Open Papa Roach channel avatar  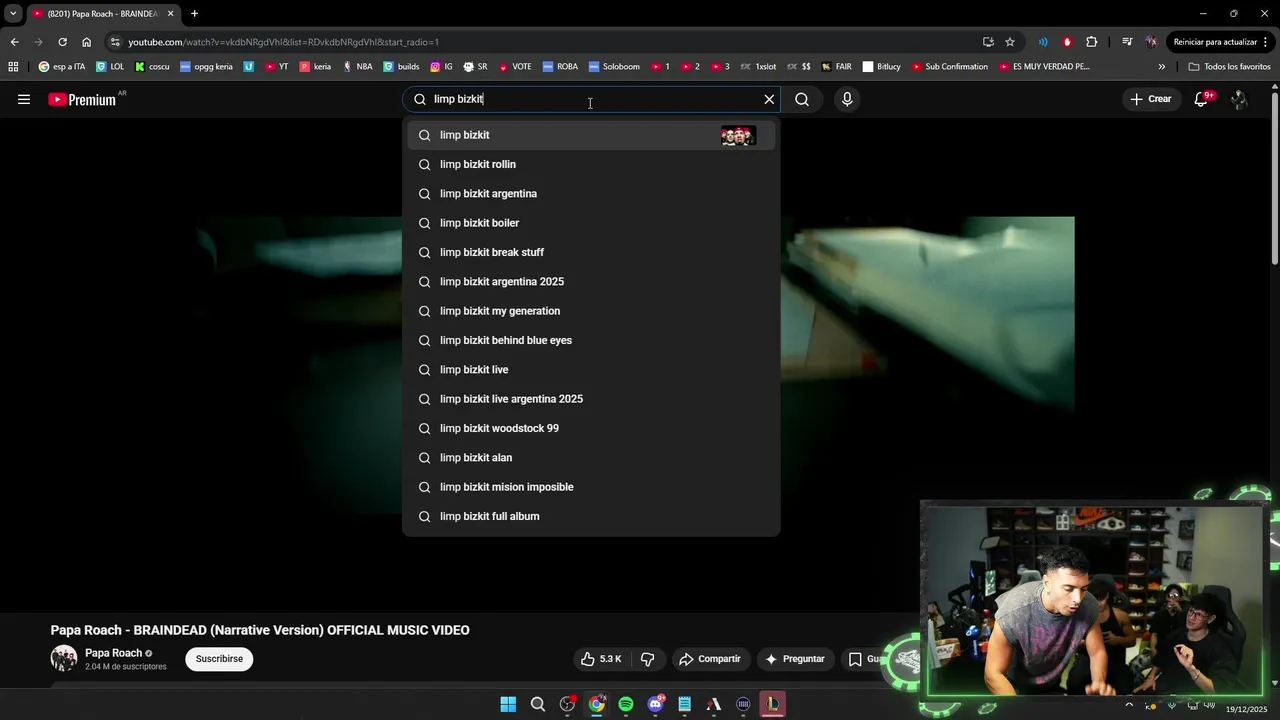pyautogui.click(x=64, y=658)
